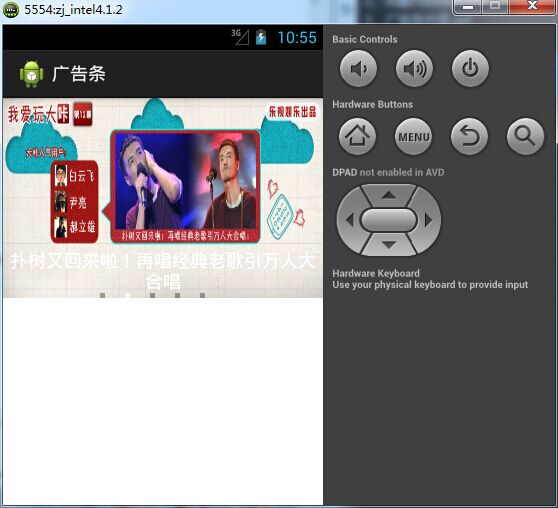Click the Basic Controls heading
This screenshot has height=508, width=558.
pos(365,39)
